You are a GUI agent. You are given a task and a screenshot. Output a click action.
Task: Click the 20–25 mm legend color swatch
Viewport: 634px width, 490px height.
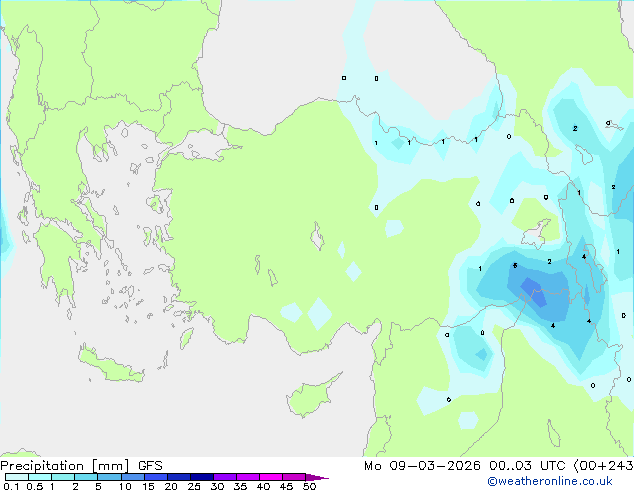[x=179, y=477]
